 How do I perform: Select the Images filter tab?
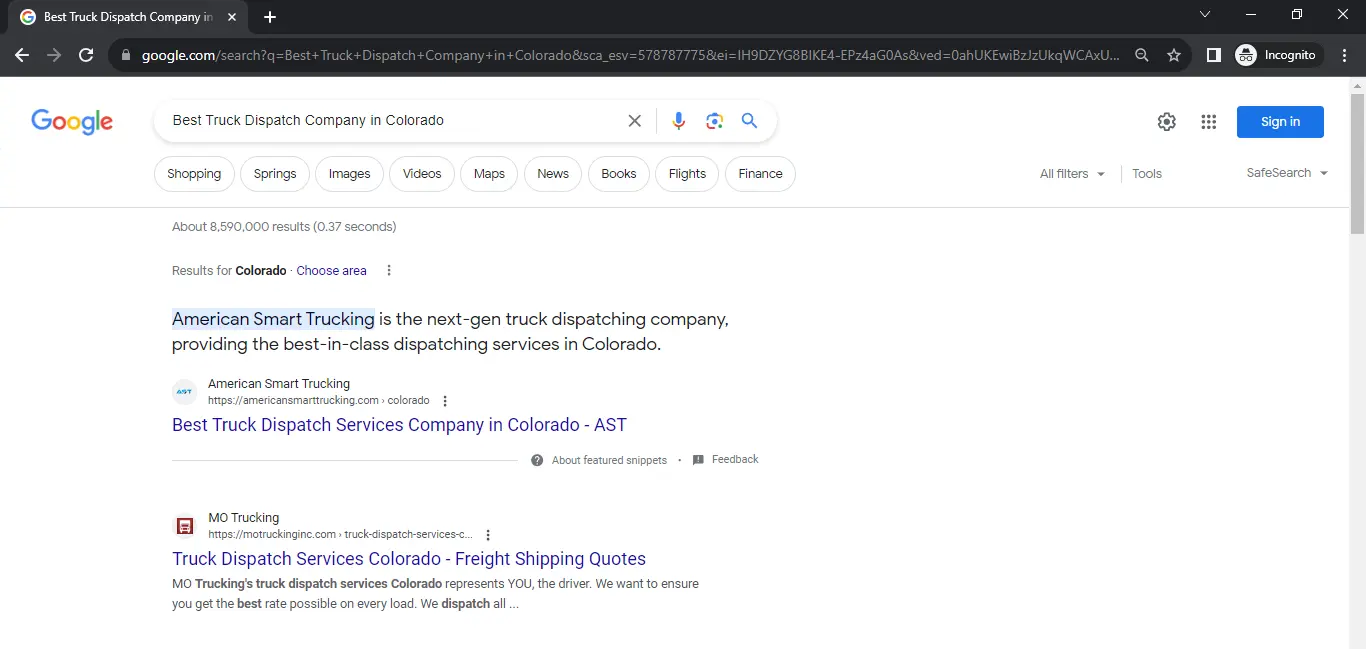[349, 174]
